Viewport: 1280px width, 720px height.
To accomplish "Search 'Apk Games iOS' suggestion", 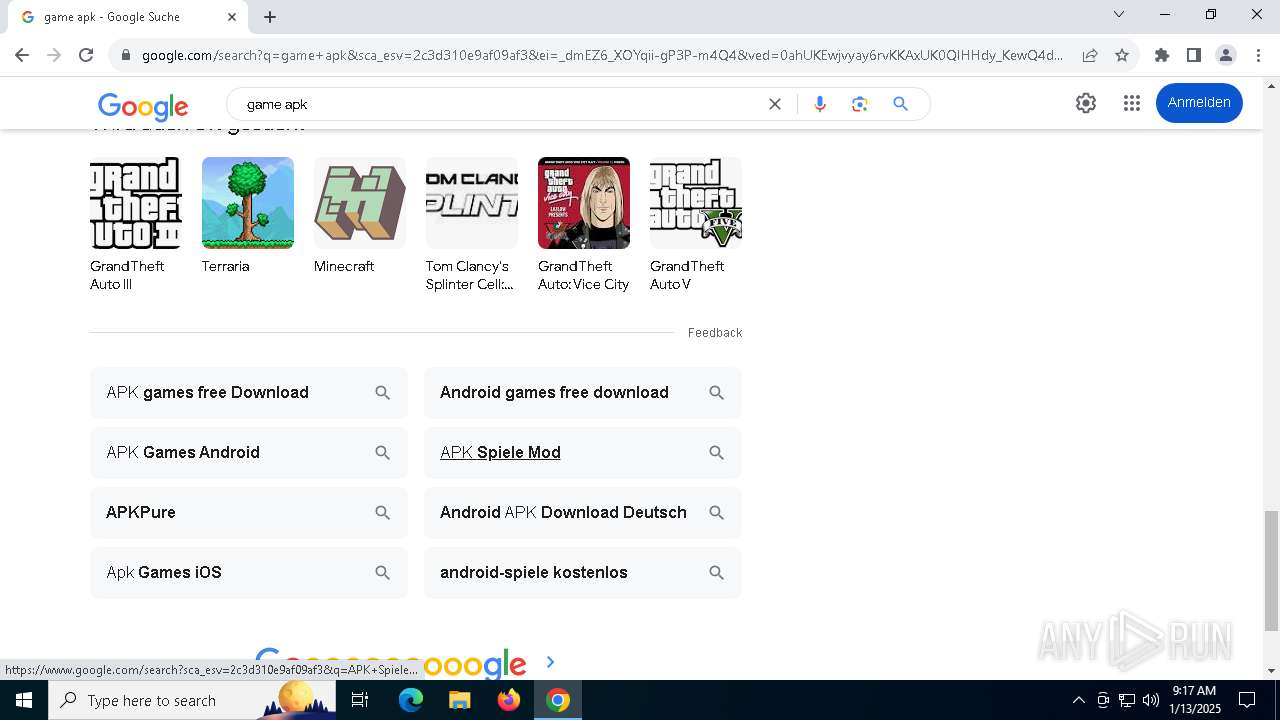I will click(249, 573).
